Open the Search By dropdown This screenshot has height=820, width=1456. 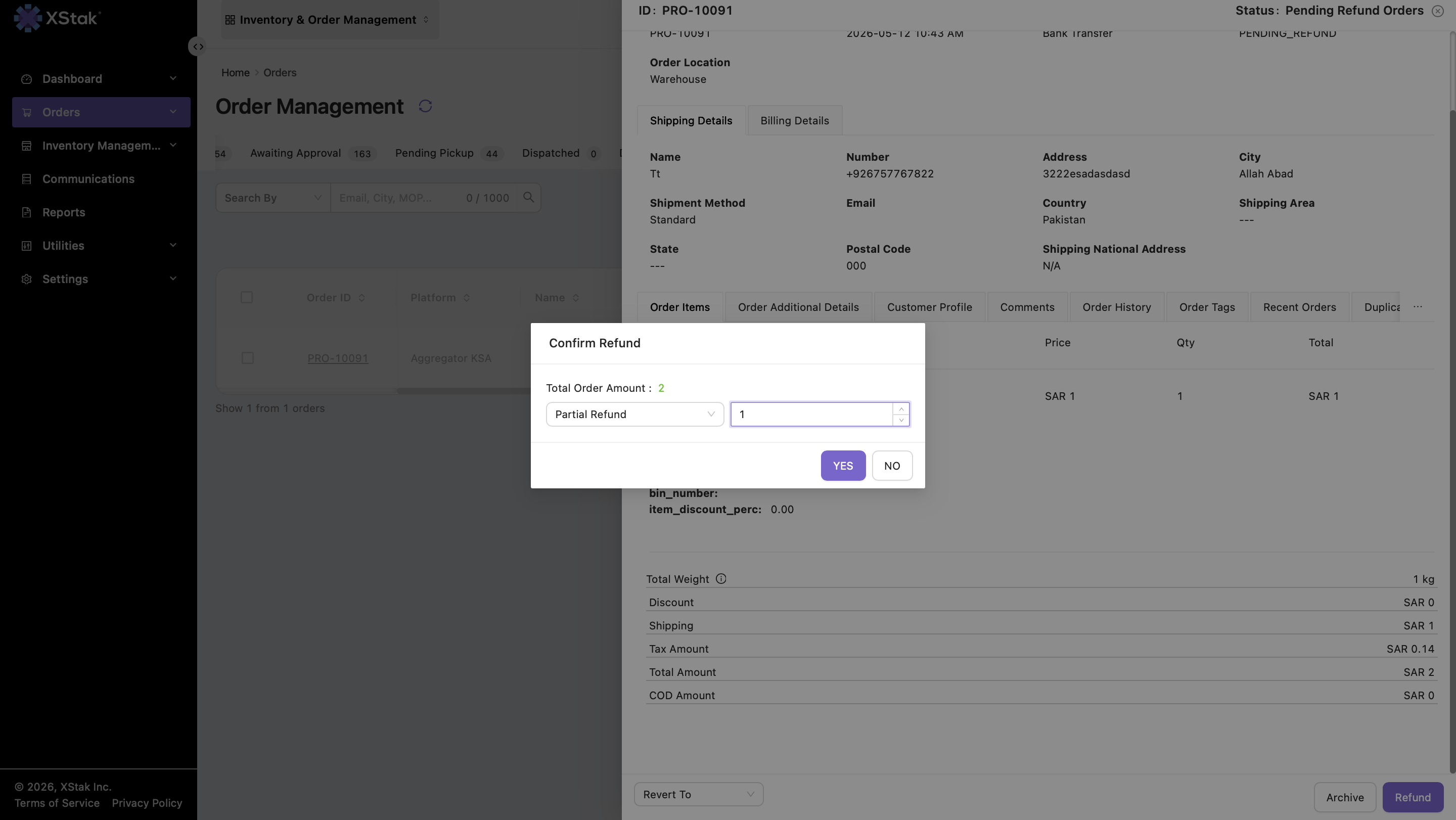273,198
